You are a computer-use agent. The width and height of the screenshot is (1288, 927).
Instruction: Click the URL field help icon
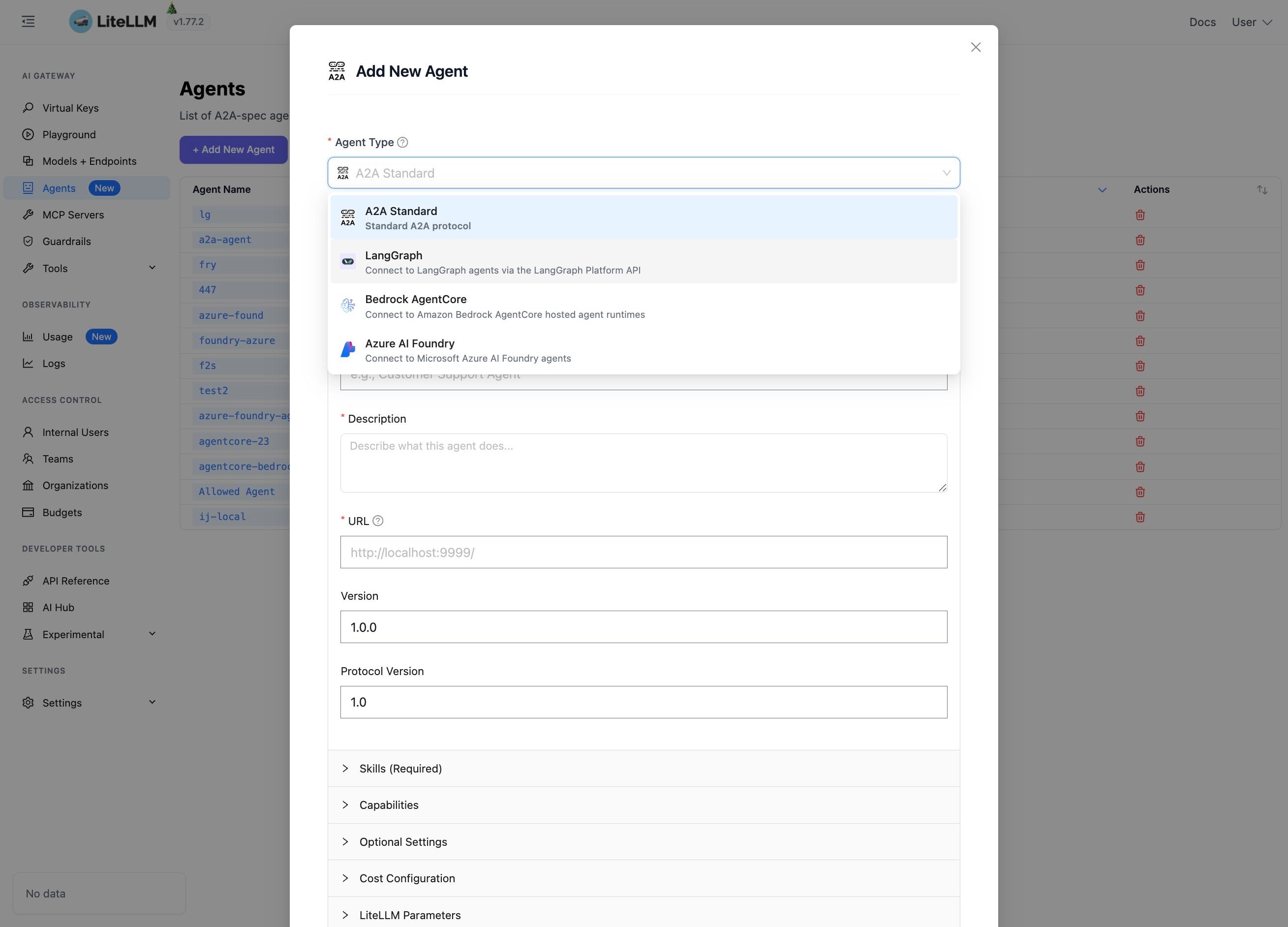pos(378,521)
